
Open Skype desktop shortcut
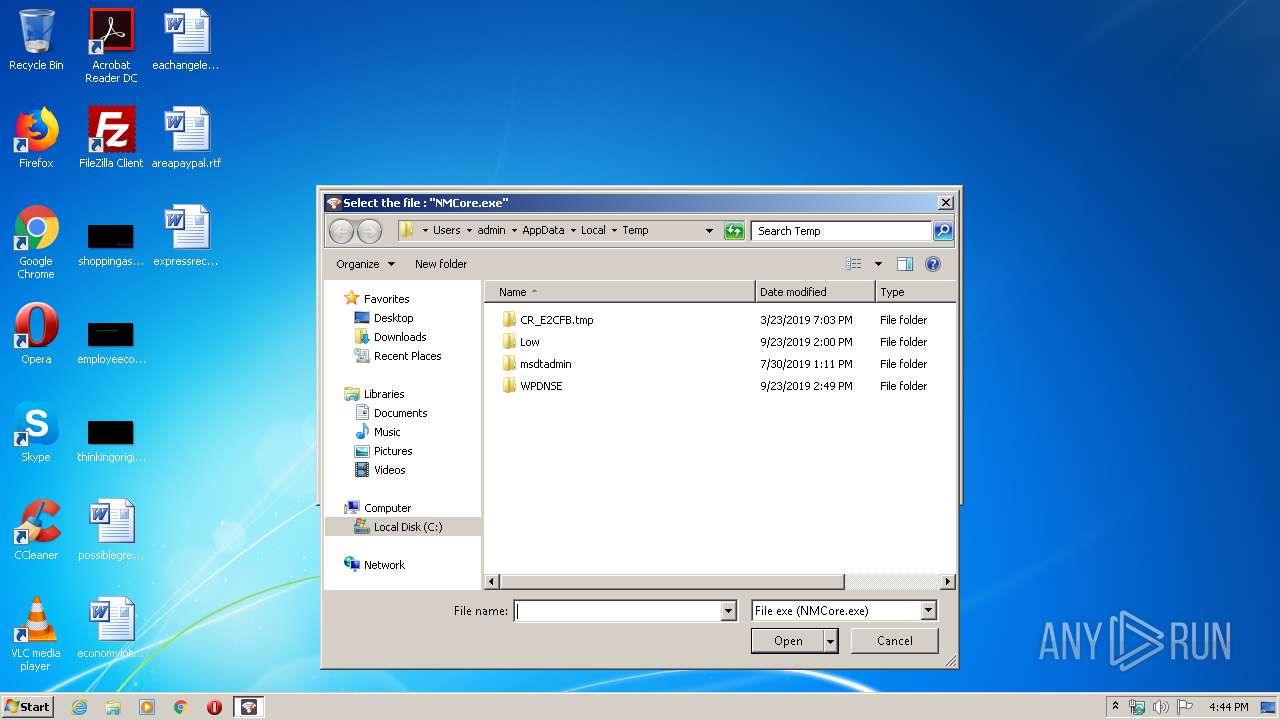click(x=36, y=432)
